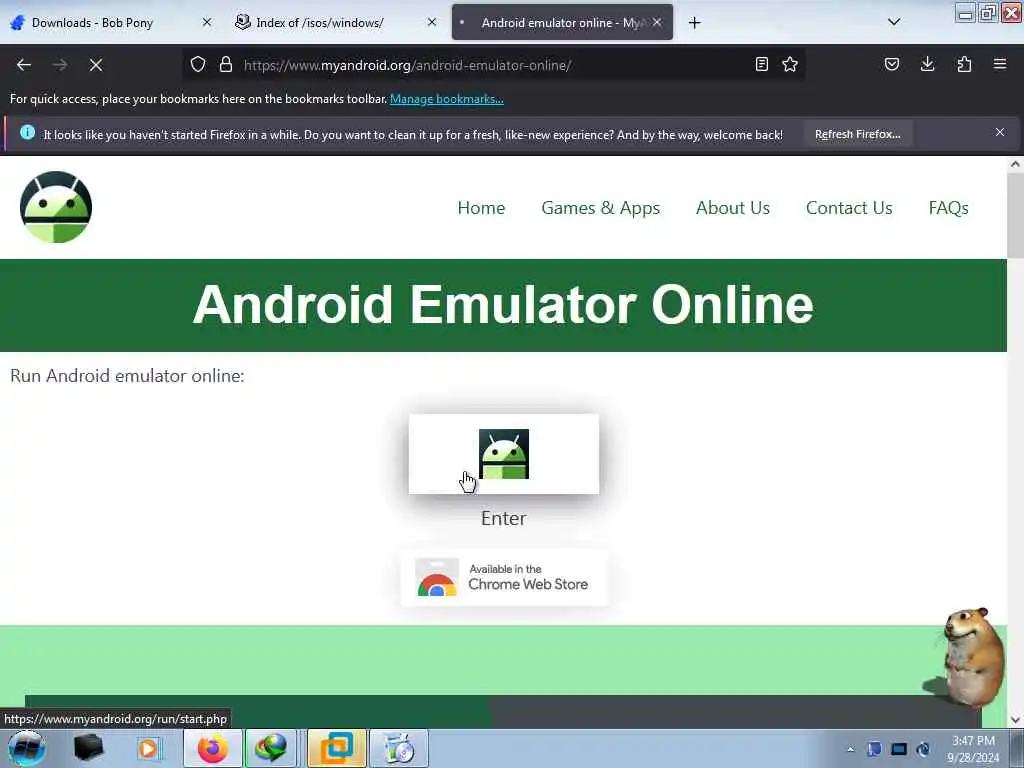Go back to the previous page

[x=24, y=65]
